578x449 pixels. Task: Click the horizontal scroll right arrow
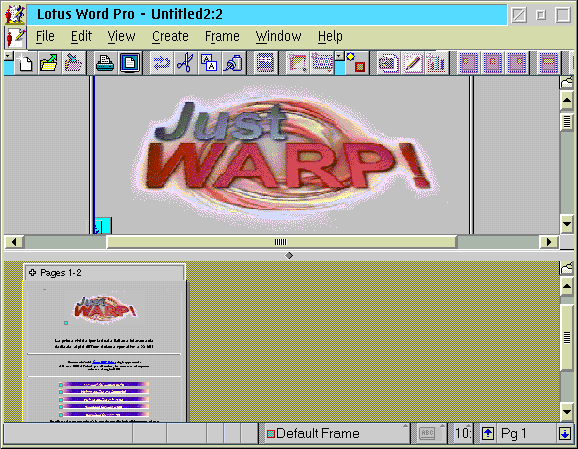pos(549,242)
